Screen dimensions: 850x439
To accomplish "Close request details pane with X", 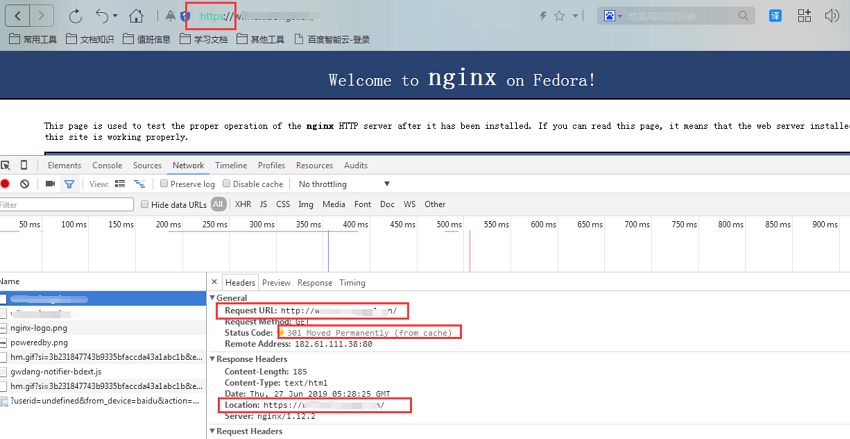I will click(214, 282).
